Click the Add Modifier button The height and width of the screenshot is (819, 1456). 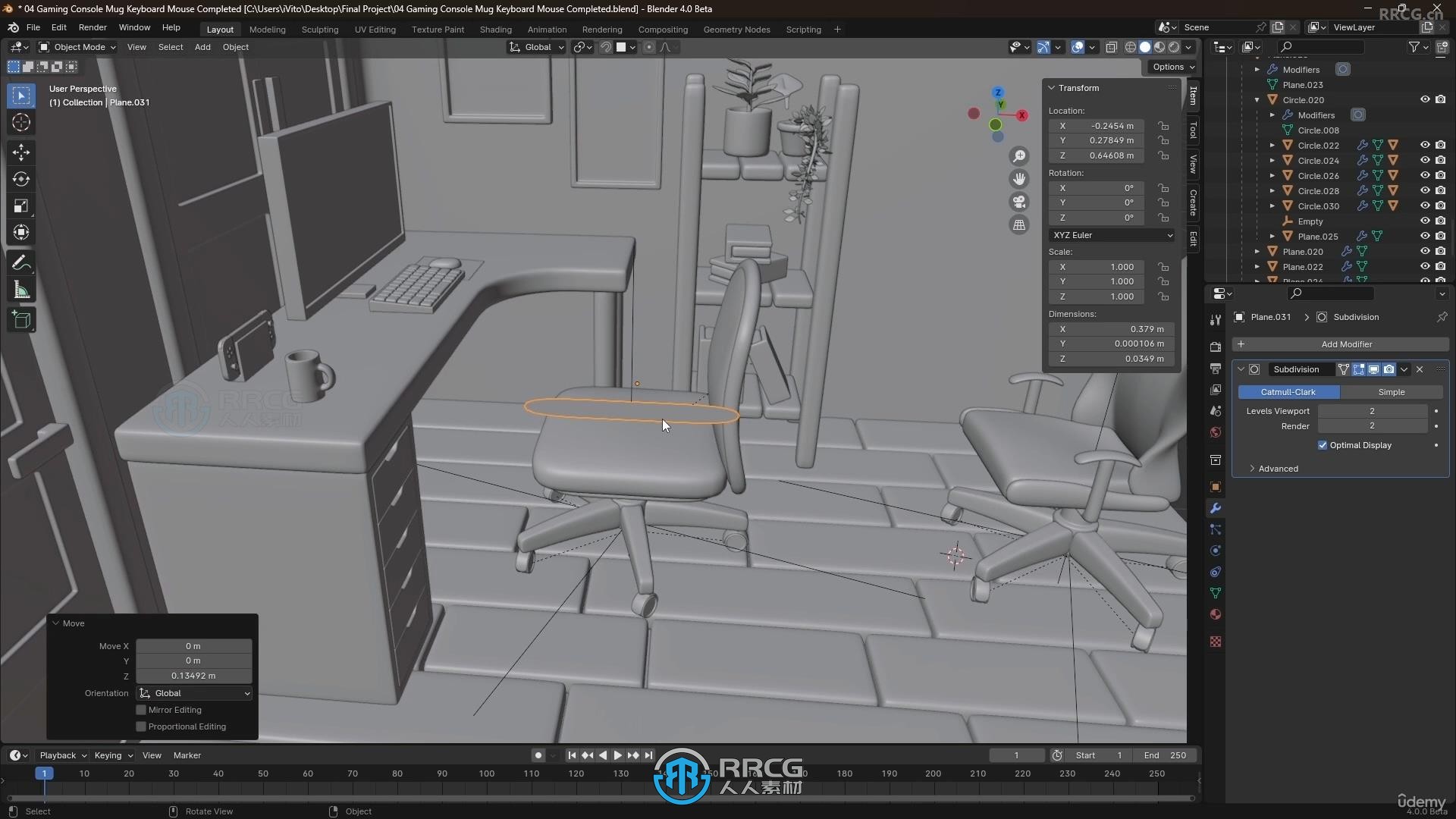click(1340, 344)
